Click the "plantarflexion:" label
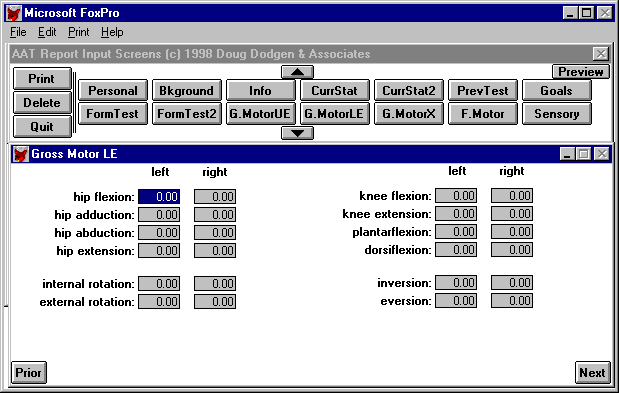This screenshot has width=619, height=393. click(392, 232)
